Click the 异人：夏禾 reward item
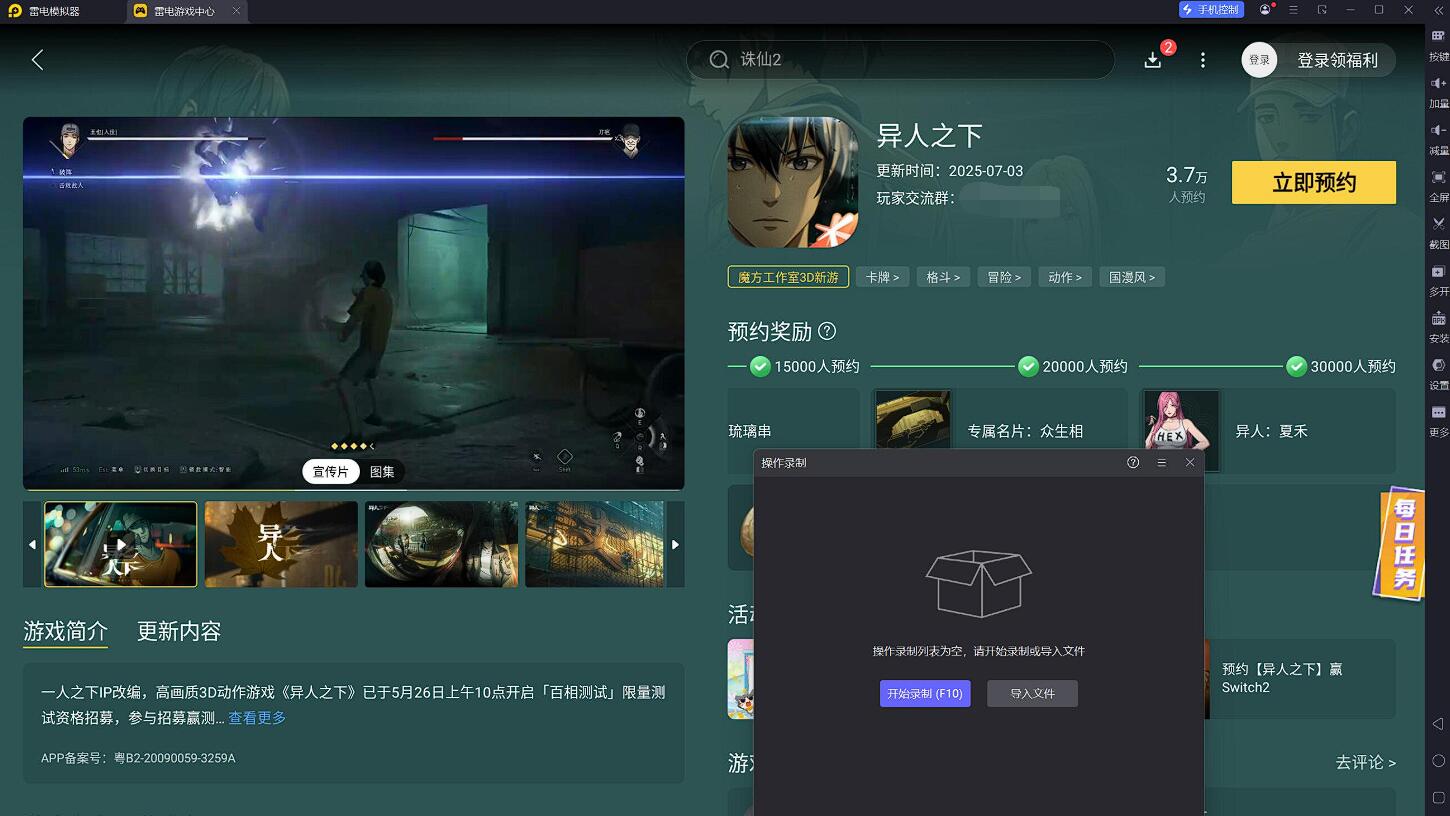The image size is (1450, 816). point(1268,431)
